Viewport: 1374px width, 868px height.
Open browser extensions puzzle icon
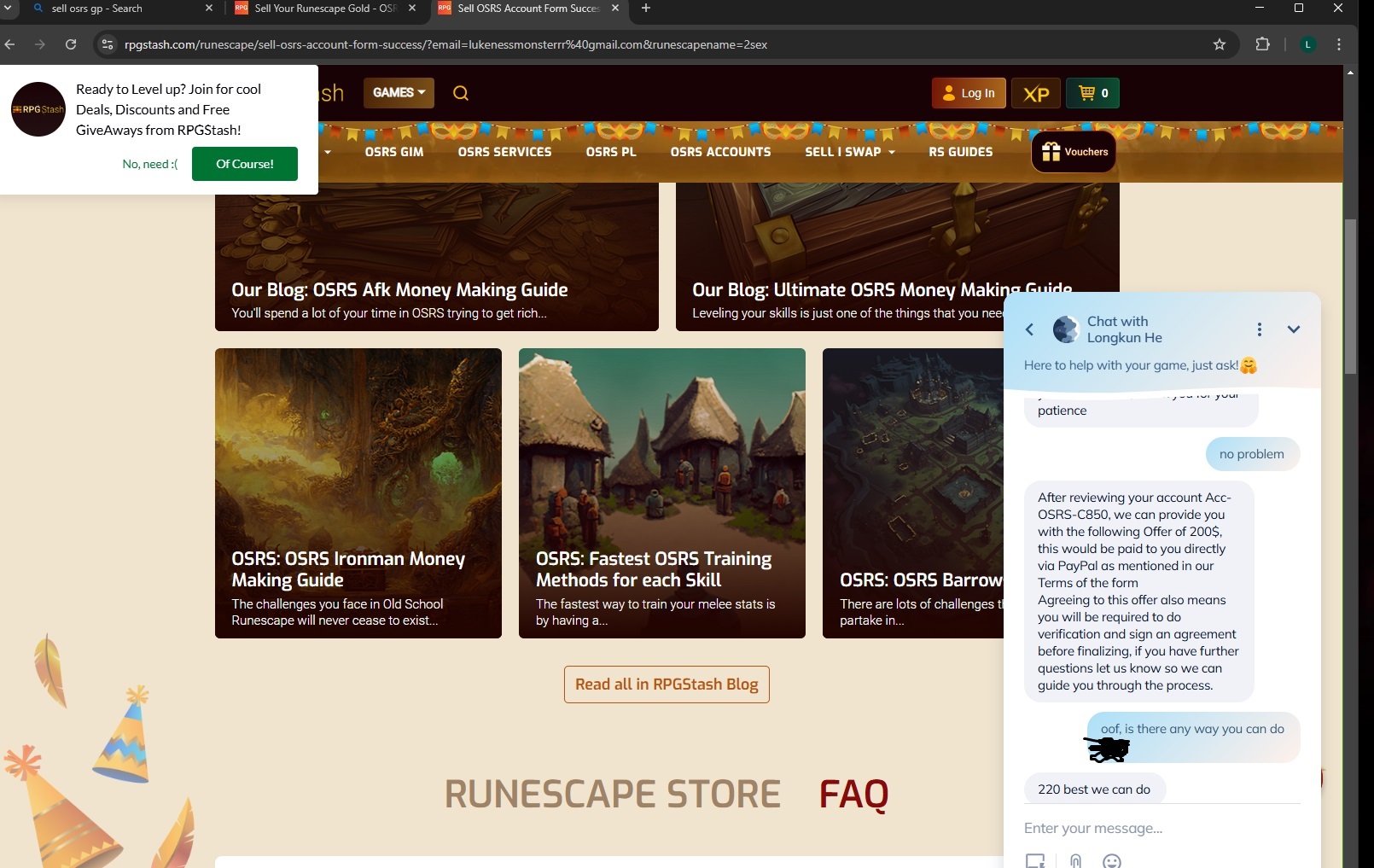1262,44
